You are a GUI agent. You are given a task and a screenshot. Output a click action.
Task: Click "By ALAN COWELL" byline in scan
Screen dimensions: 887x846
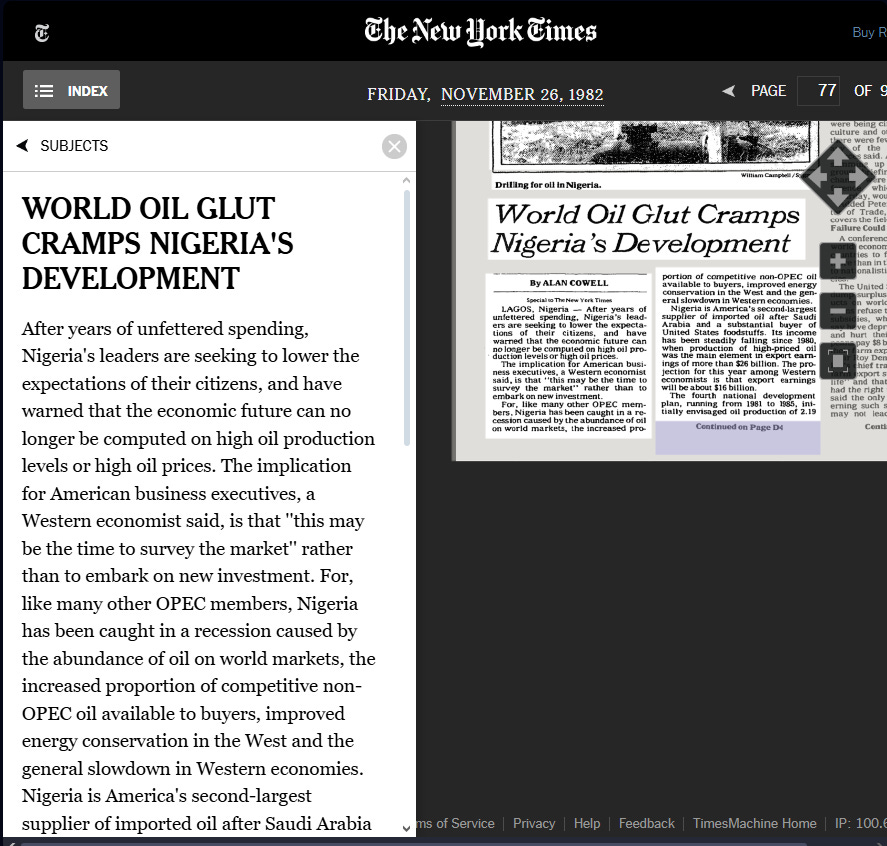click(569, 283)
